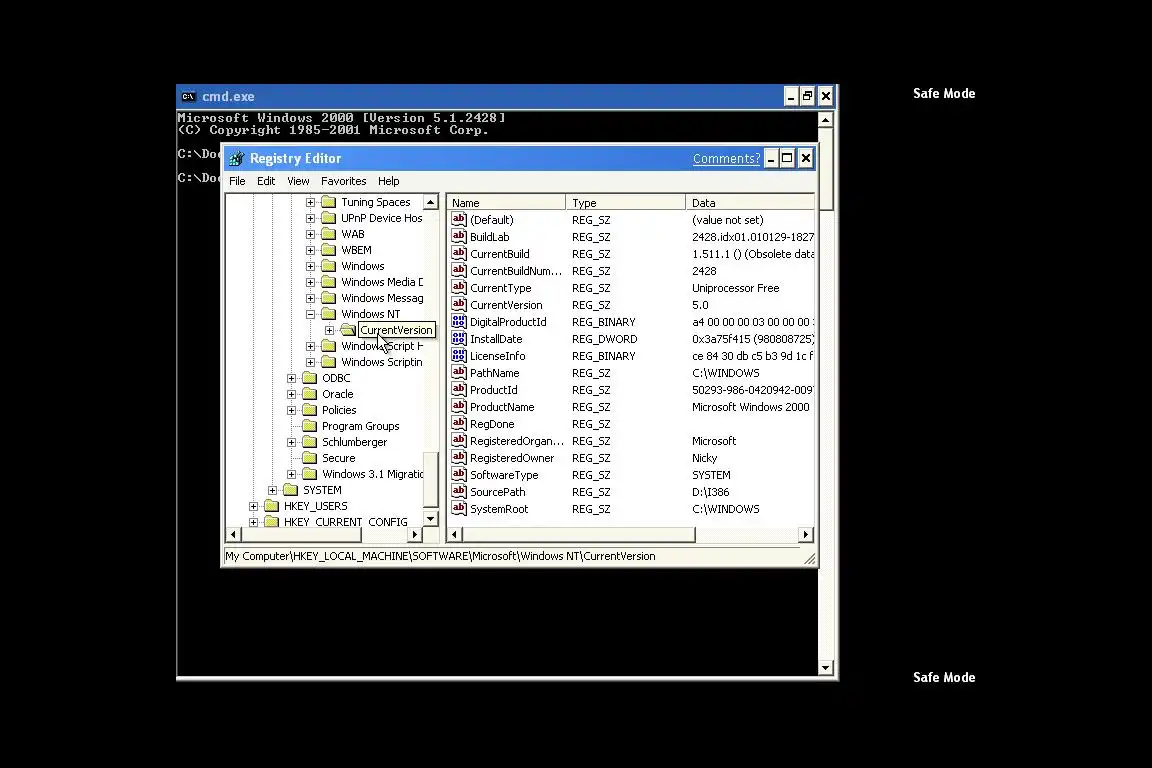Click the Uniprocessor Free data cell
This screenshot has height=768, width=1152.
click(735, 288)
